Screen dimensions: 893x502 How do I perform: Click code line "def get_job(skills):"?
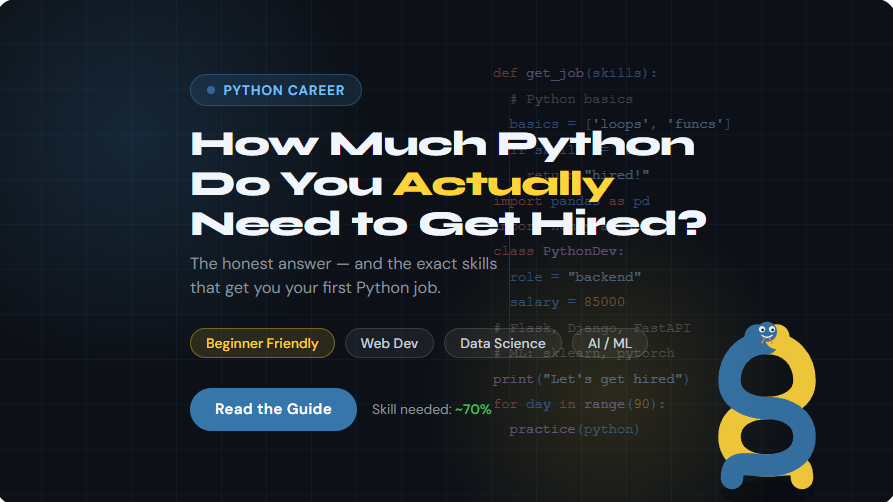[x=575, y=73]
